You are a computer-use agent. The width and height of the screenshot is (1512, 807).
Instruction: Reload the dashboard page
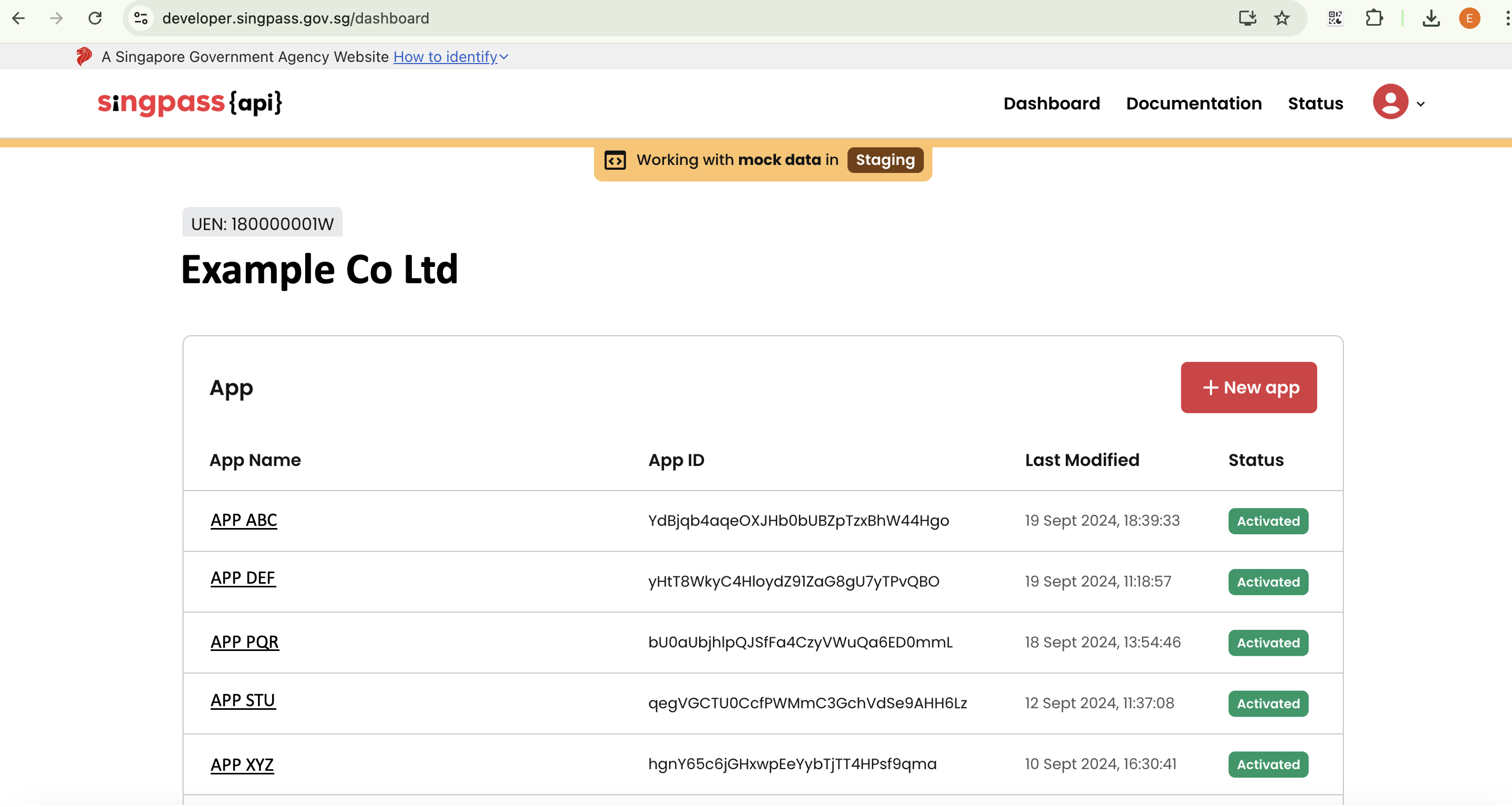point(95,18)
